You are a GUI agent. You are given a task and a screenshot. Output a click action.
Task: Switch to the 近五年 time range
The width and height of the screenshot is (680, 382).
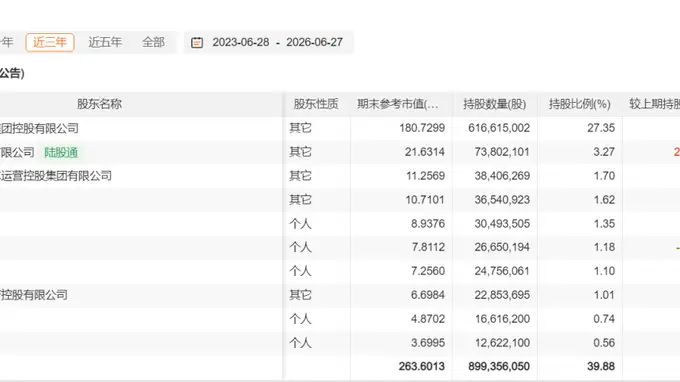[x=105, y=42]
